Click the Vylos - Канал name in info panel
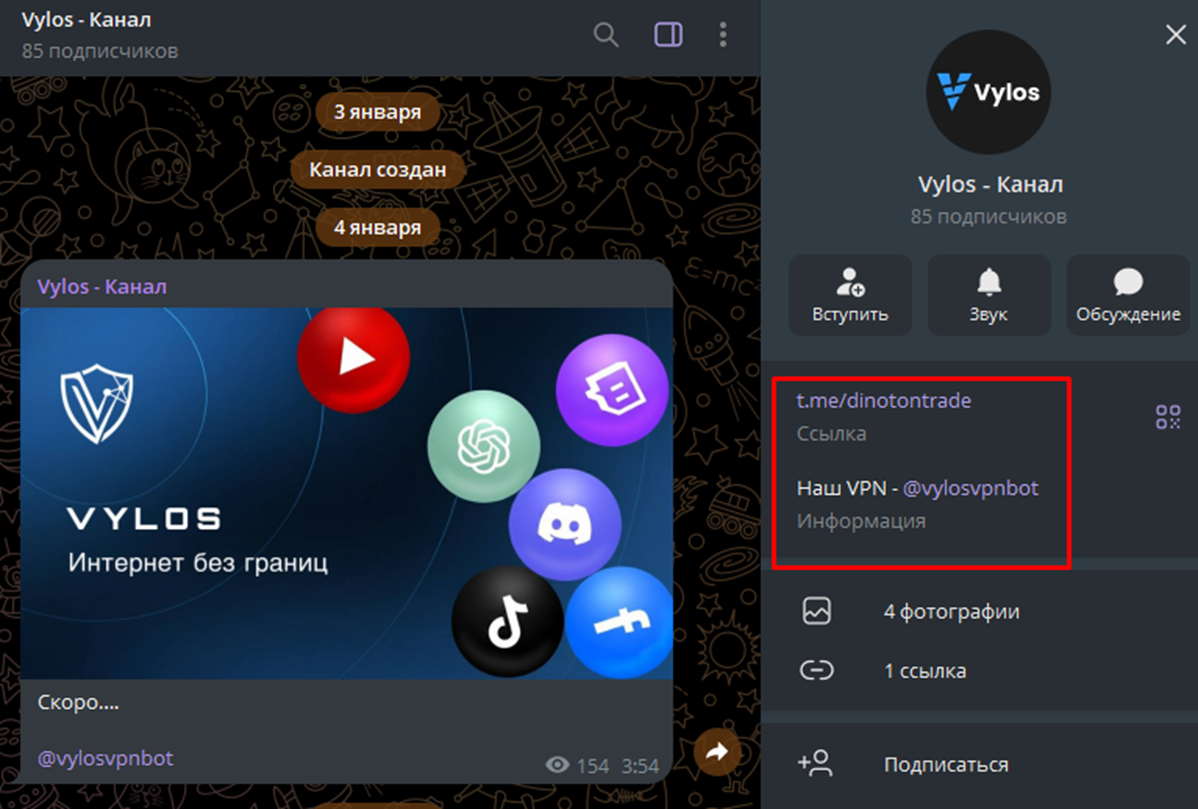 click(x=990, y=185)
